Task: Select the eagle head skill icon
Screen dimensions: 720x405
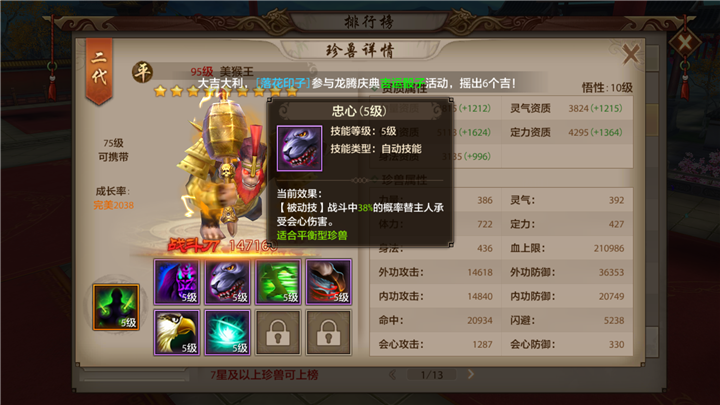Action: [x=177, y=332]
